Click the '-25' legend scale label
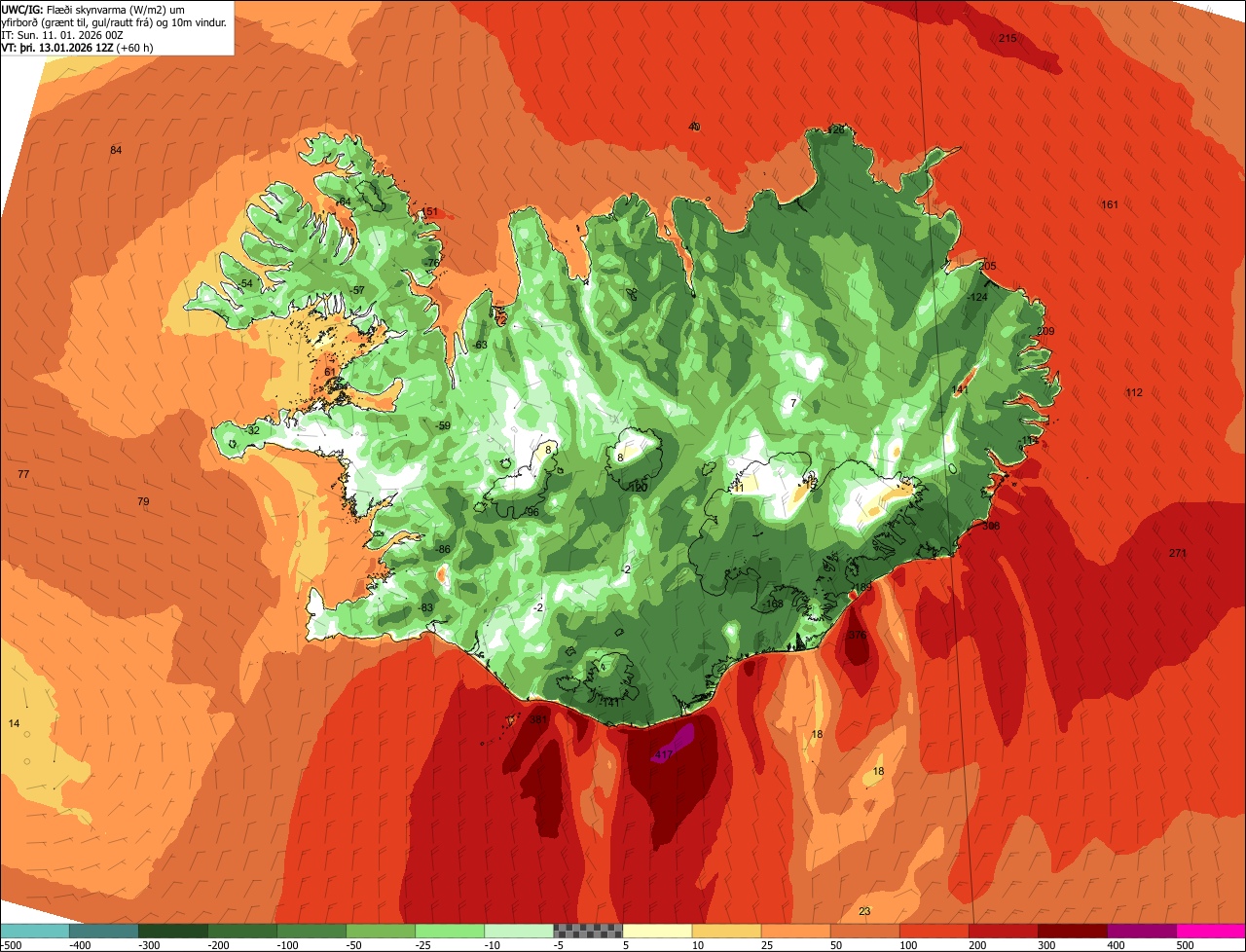 click(424, 945)
